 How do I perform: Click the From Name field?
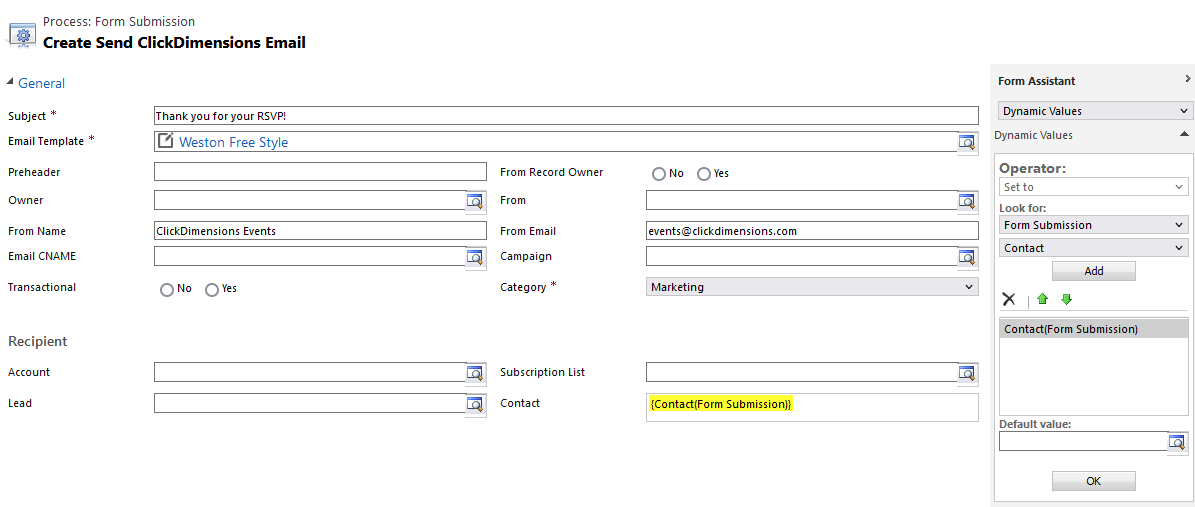coord(320,231)
